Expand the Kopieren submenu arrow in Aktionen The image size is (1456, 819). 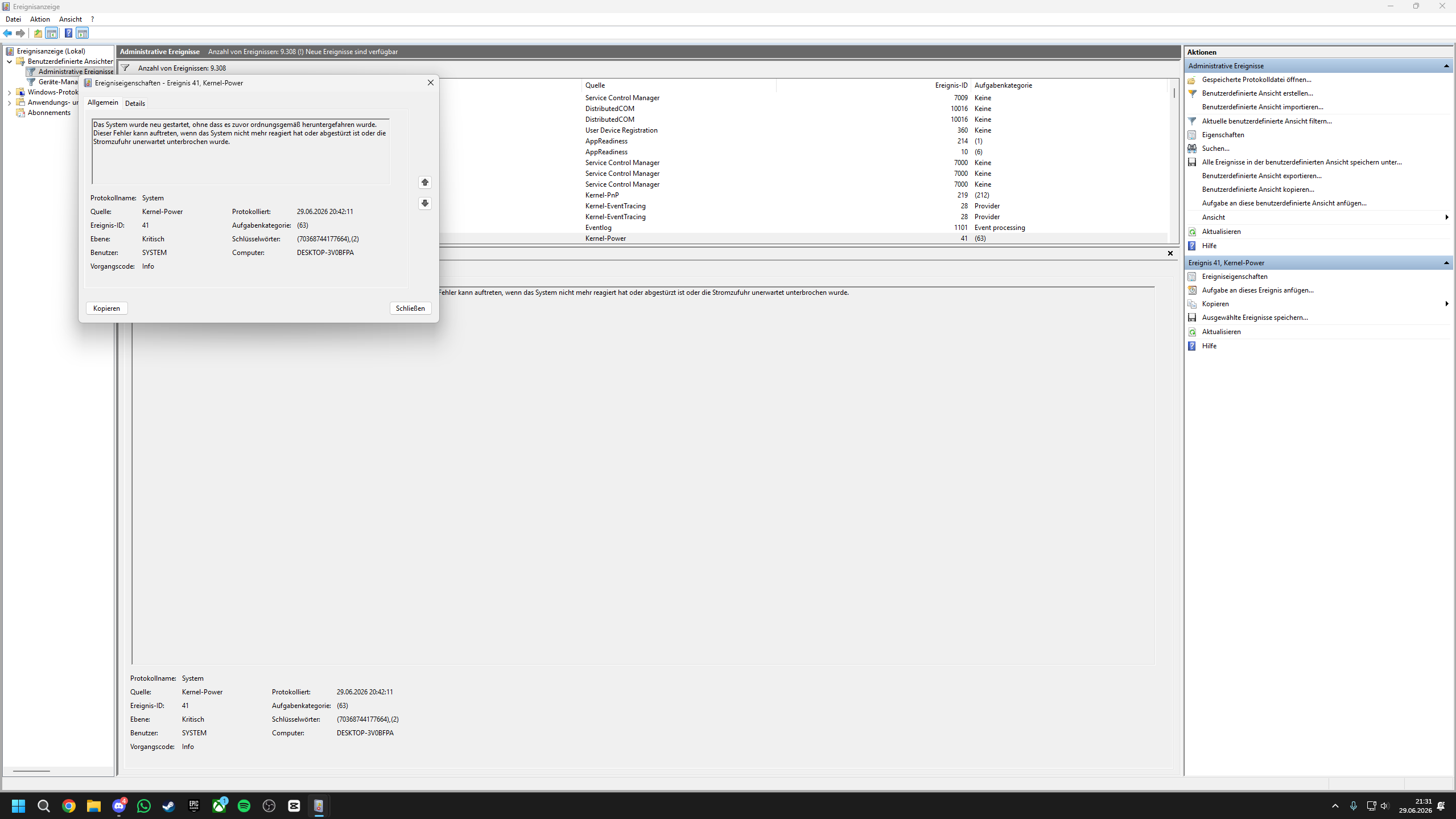tap(1446, 304)
